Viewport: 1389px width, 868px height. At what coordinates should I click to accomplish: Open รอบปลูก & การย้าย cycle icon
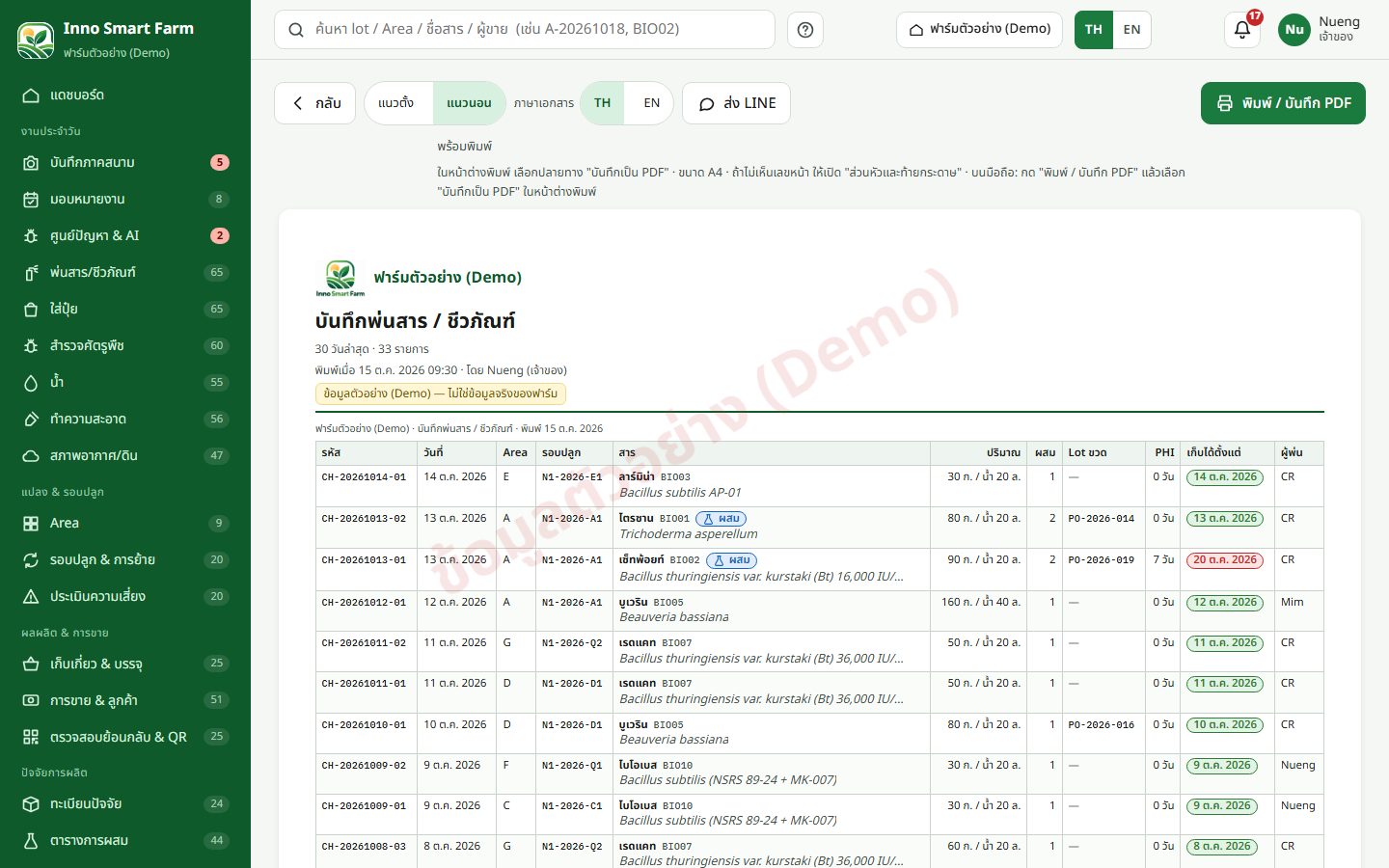(31, 560)
